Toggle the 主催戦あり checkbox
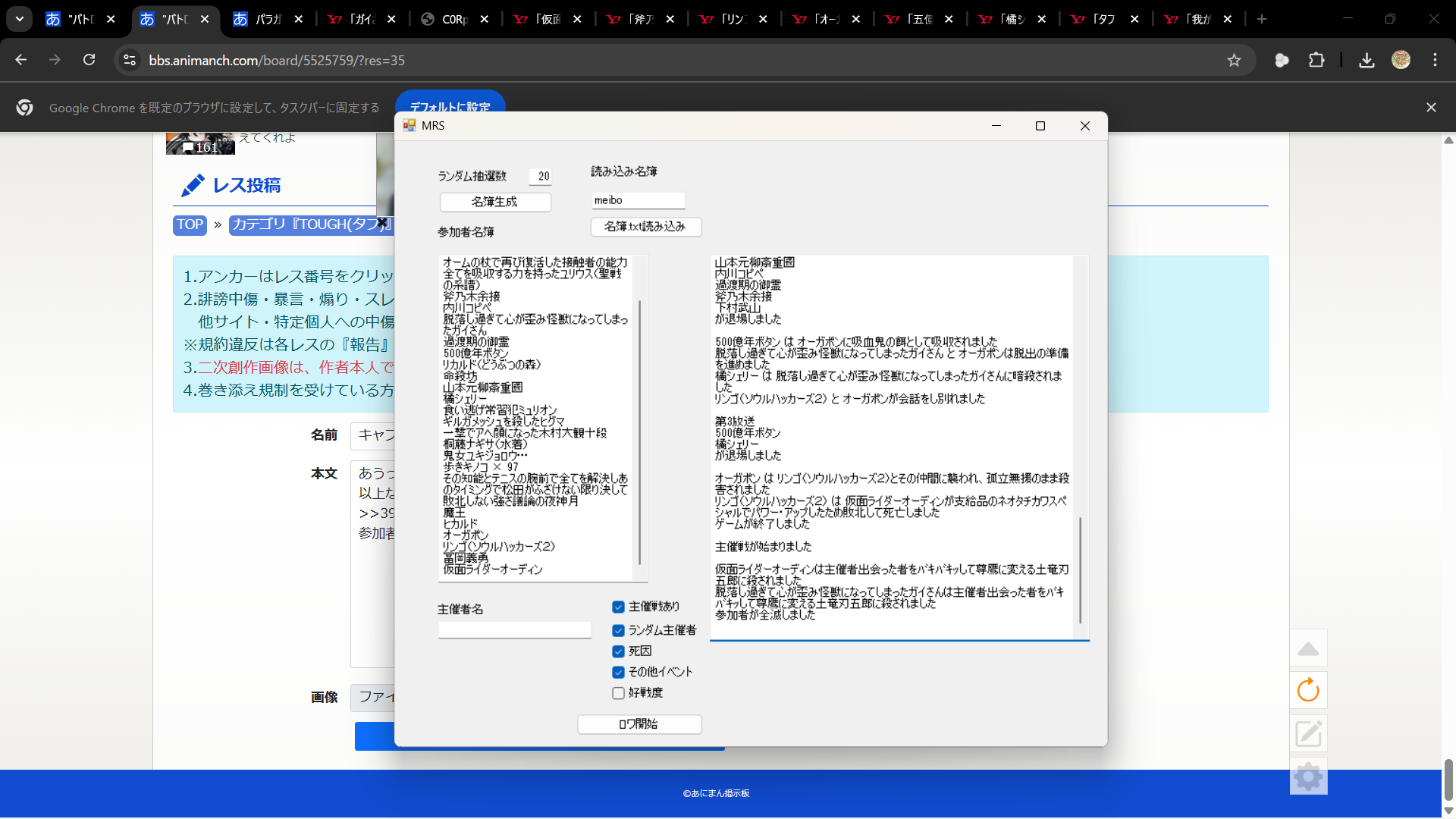Viewport: 1456px width, 819px height. pyautogui.click(x=618, y=607)
